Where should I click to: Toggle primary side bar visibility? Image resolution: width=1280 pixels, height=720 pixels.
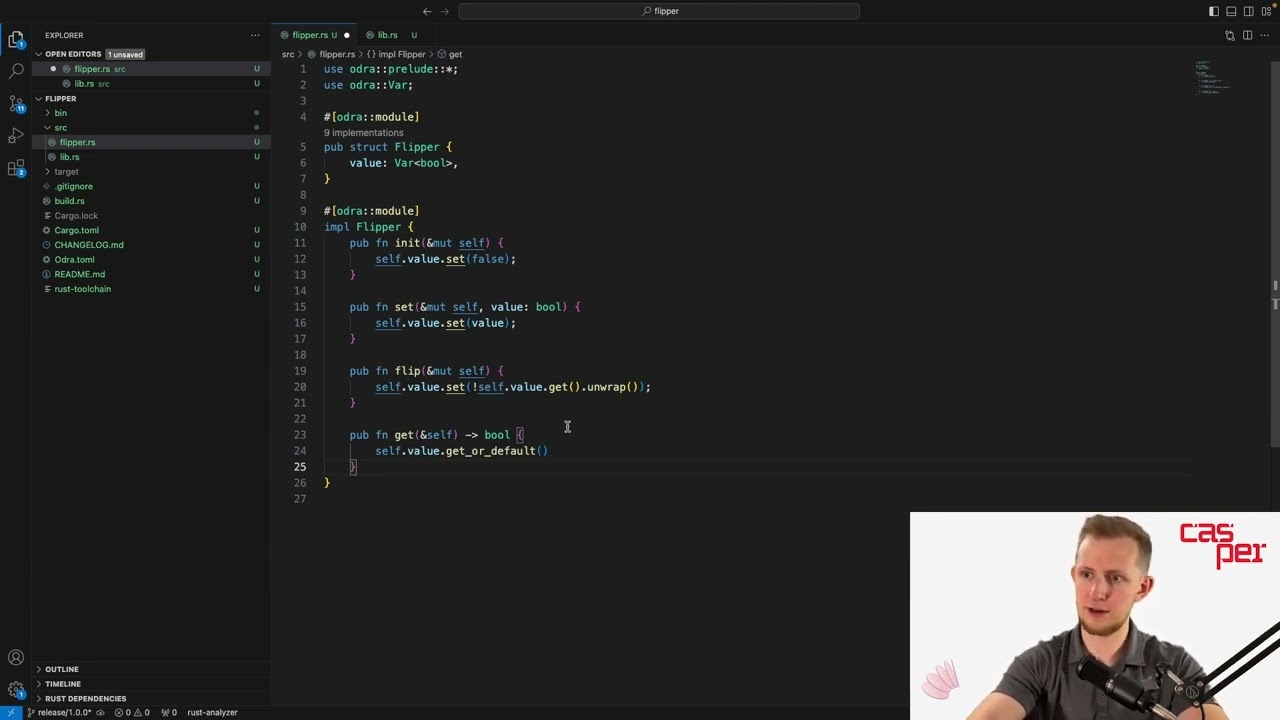click(1213, 11)
